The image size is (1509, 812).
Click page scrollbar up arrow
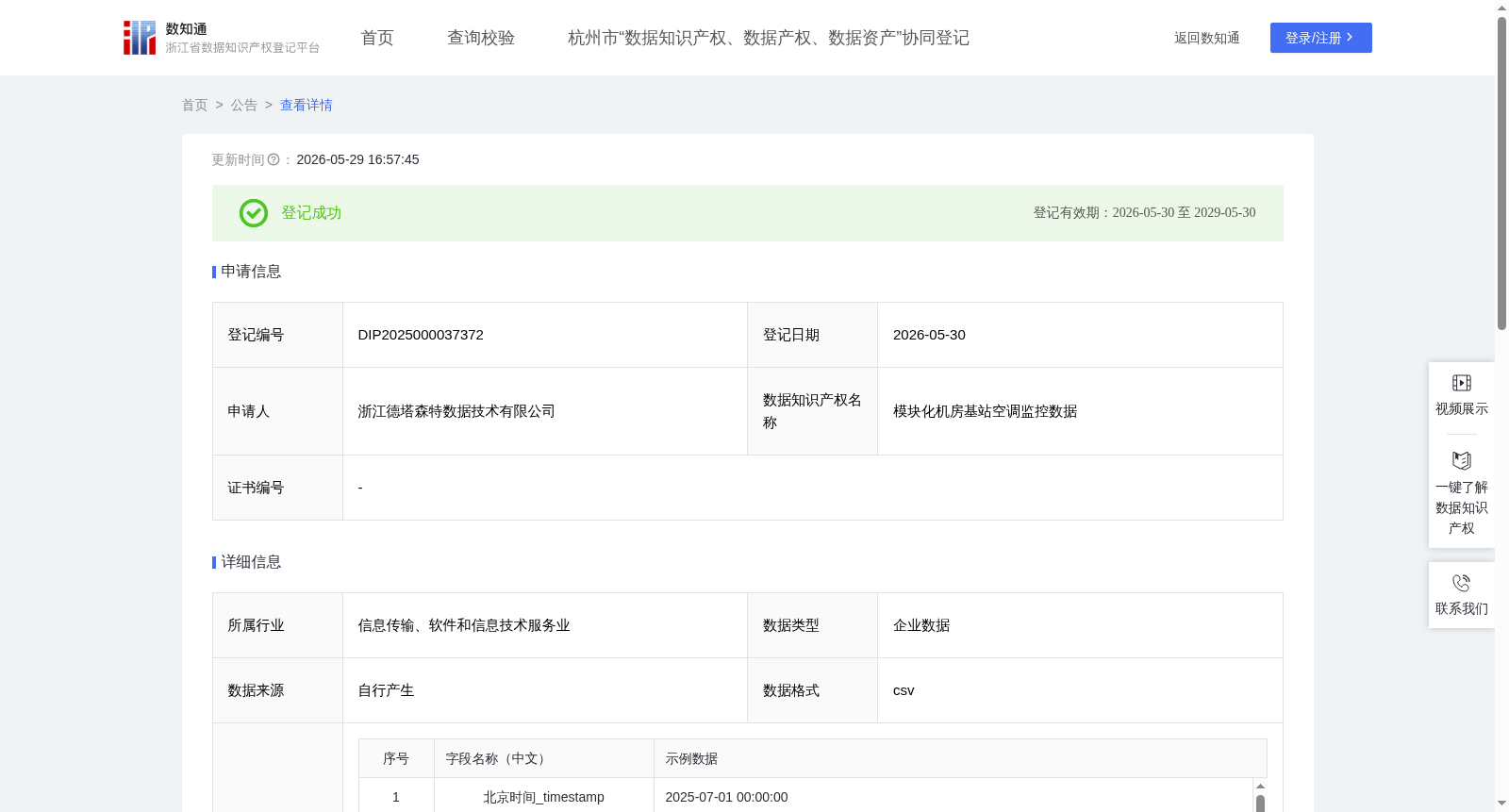click(x=1501, y=8)
